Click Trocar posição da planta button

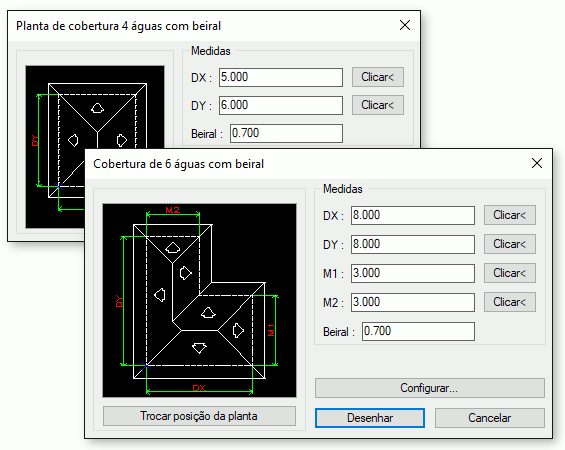199,416
